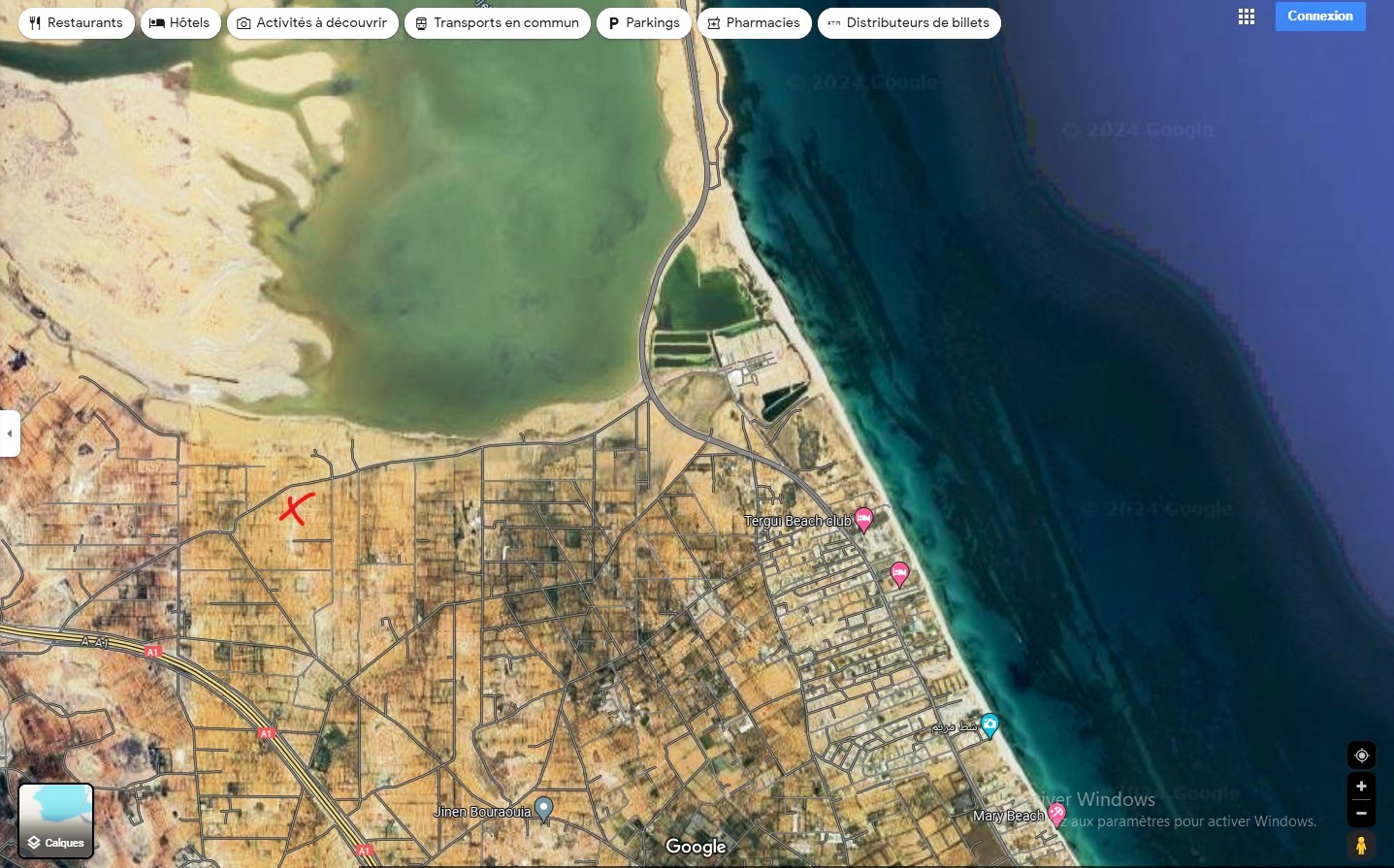Switch map type with Calques thumbnail
Viewport: 1394px width, 868px height.
(56, 821)
